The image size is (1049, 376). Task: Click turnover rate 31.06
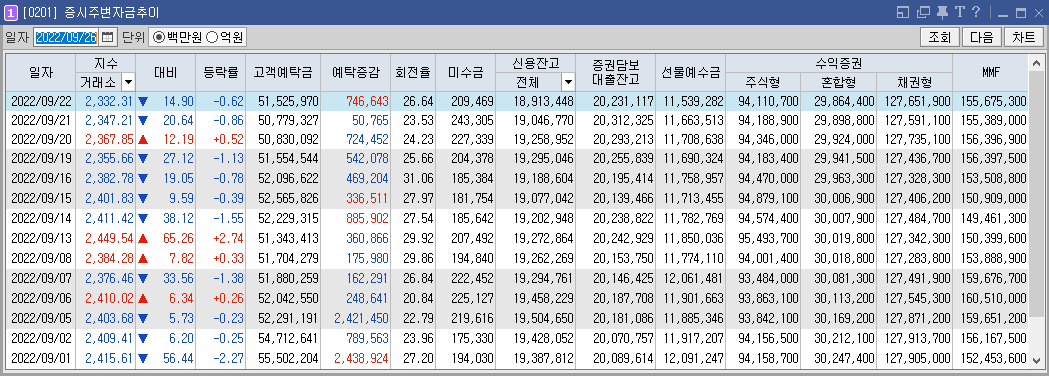click(419, 179)
